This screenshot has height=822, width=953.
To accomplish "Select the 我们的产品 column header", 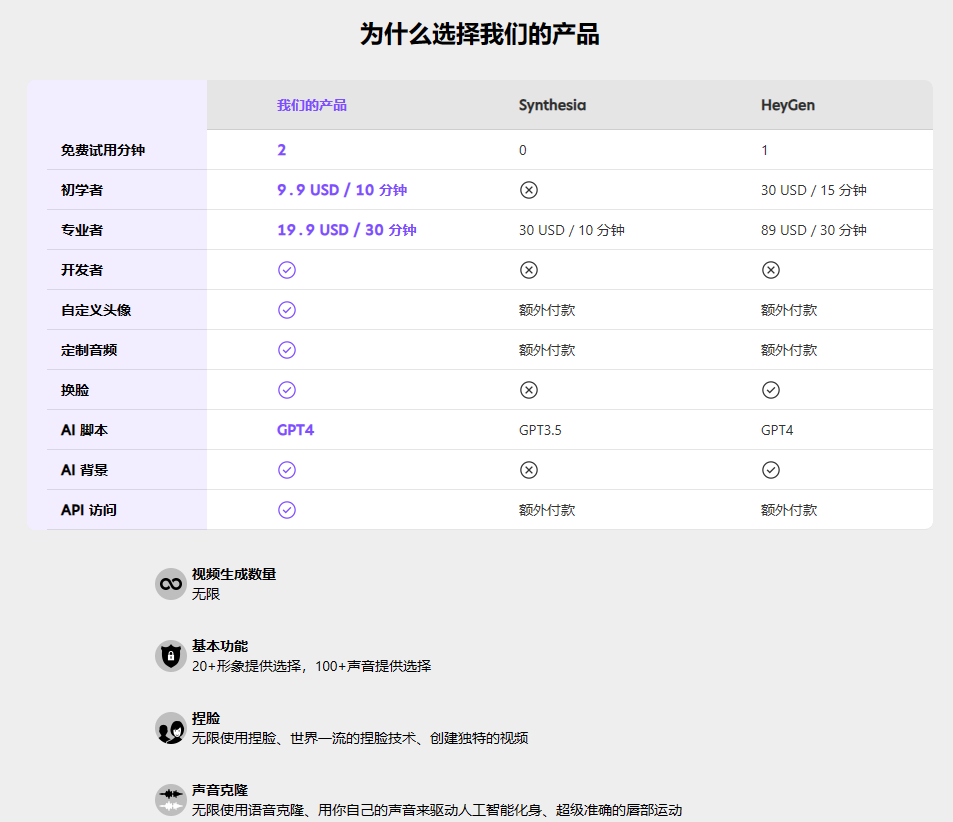I will coord(312,105).
